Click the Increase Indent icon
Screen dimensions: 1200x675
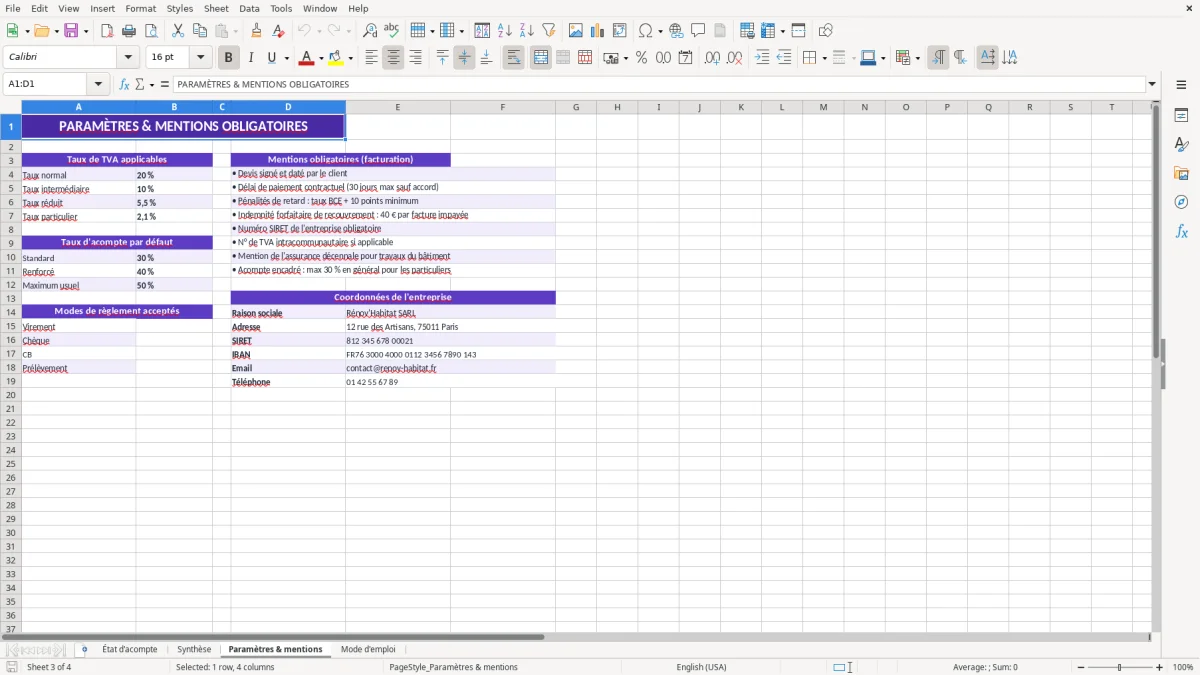[x=762, y=58]
